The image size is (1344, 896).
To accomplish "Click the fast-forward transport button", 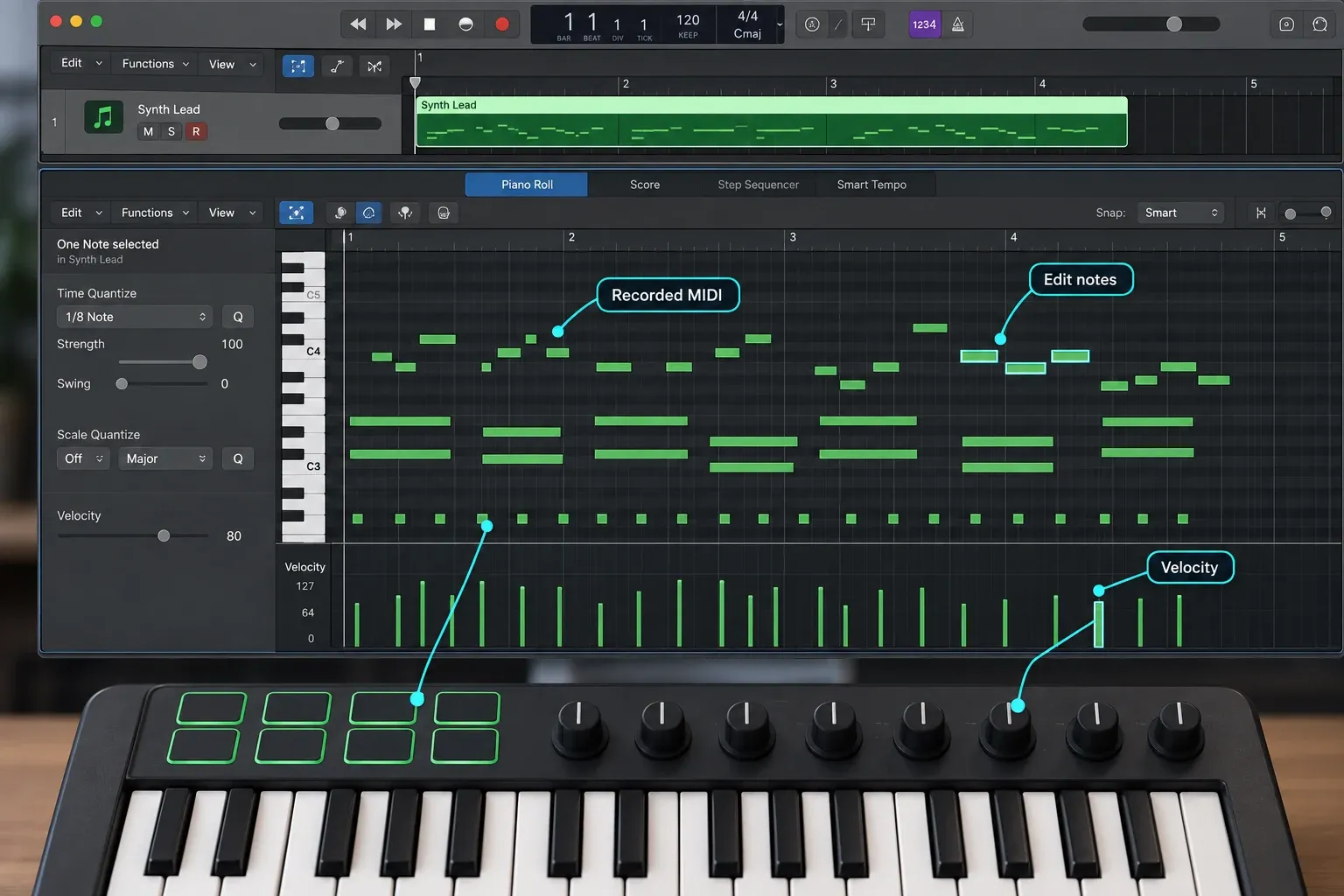I will (x=394, y=24).
